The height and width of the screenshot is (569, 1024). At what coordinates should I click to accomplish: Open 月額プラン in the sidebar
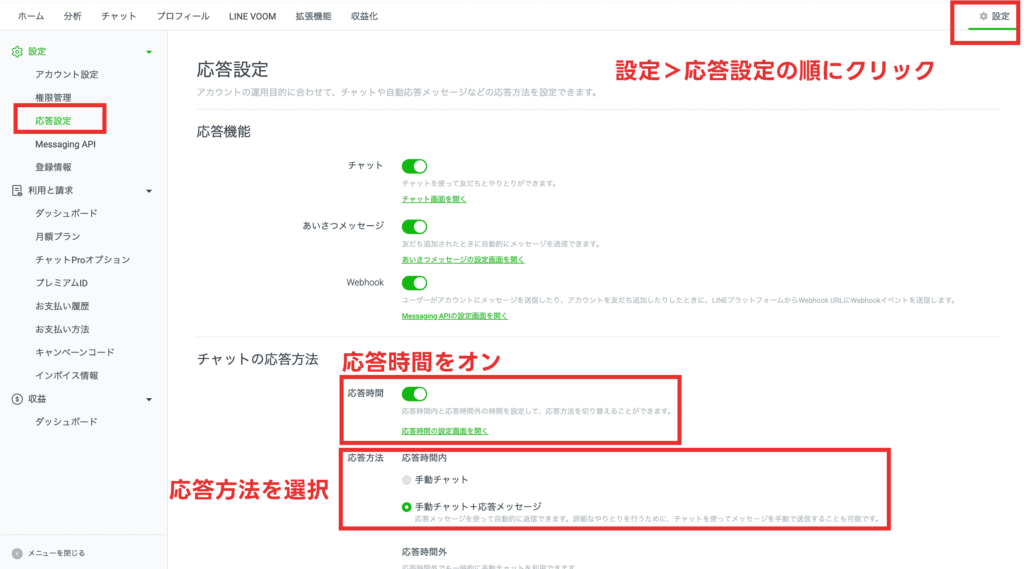point(58,237)
